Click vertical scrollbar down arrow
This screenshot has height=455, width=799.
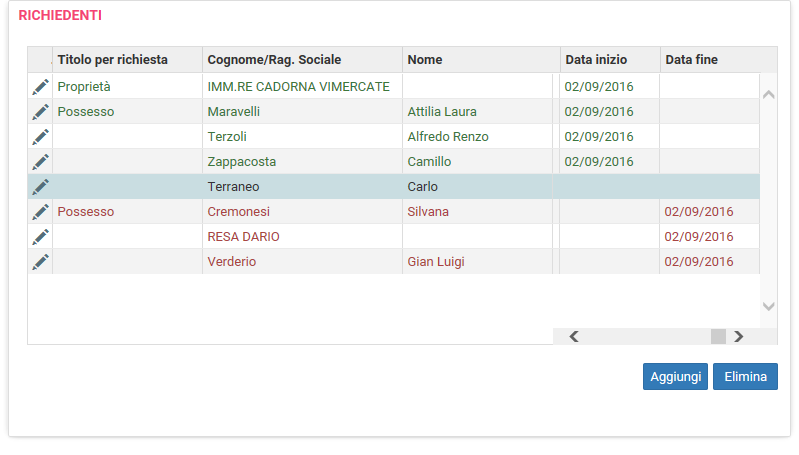(x=768, y=306)
